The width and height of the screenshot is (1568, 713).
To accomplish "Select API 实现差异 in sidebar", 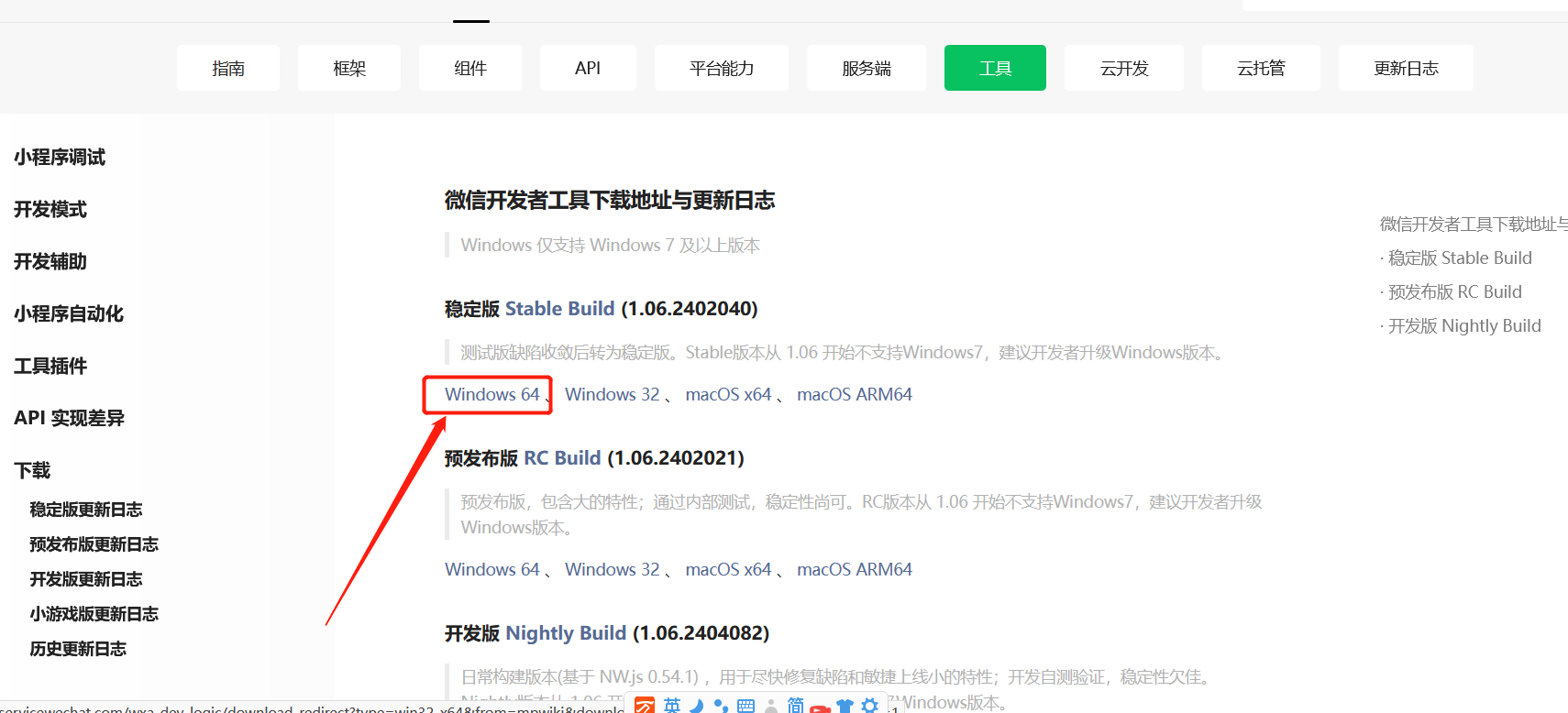I will pos(70,418).
